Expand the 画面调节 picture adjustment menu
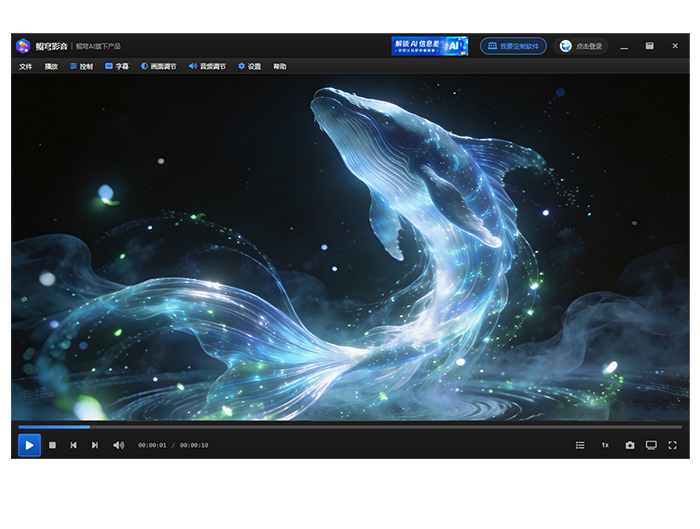 (x=158, y=67)
